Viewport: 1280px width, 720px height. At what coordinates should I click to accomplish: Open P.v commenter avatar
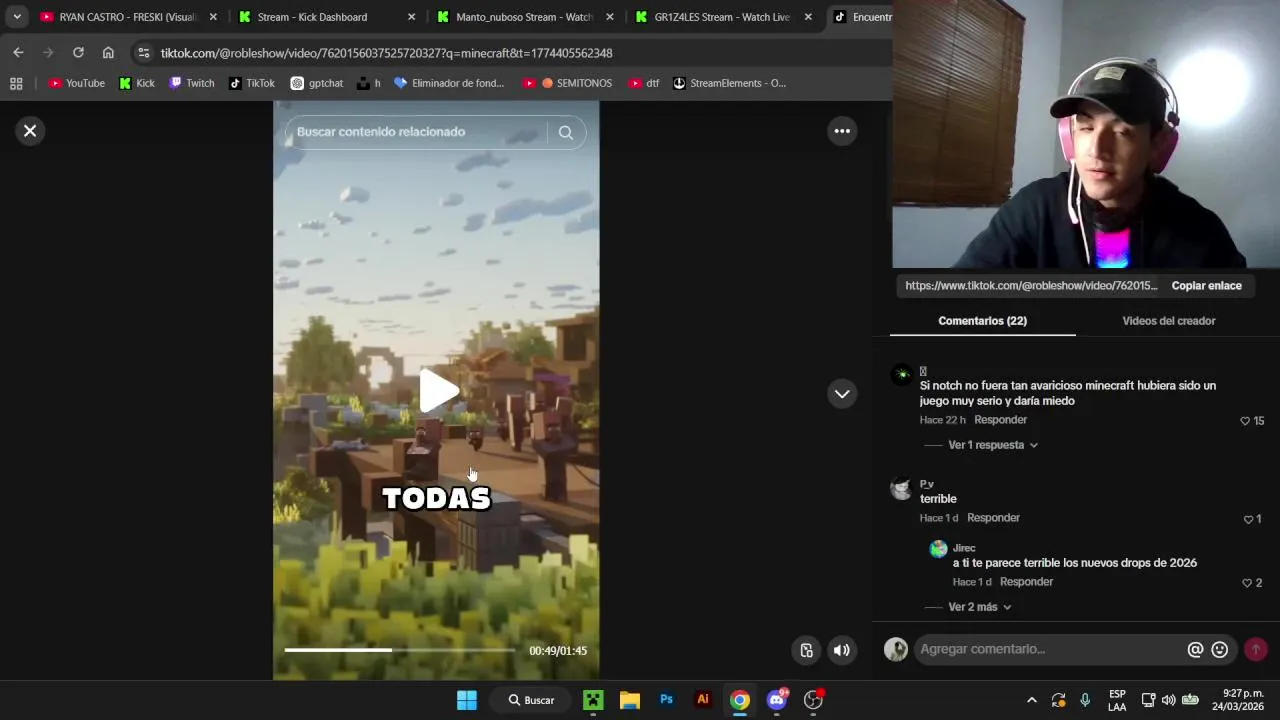901,488
